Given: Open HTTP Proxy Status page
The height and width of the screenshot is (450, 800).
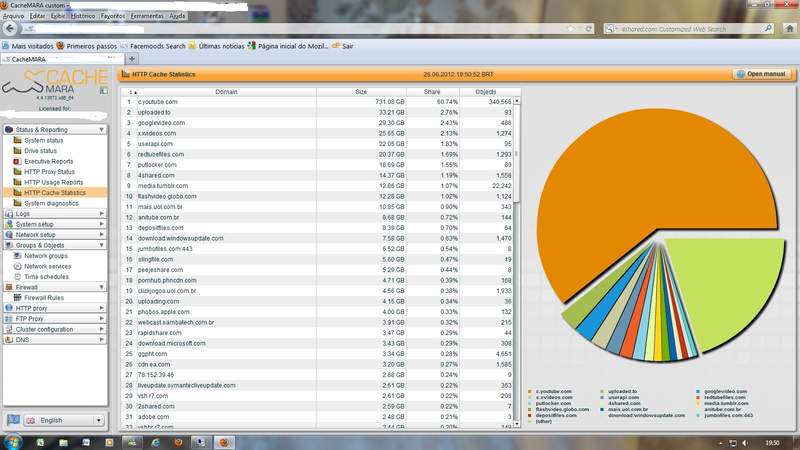Looking at the screenshot, I should pos(49,172).
